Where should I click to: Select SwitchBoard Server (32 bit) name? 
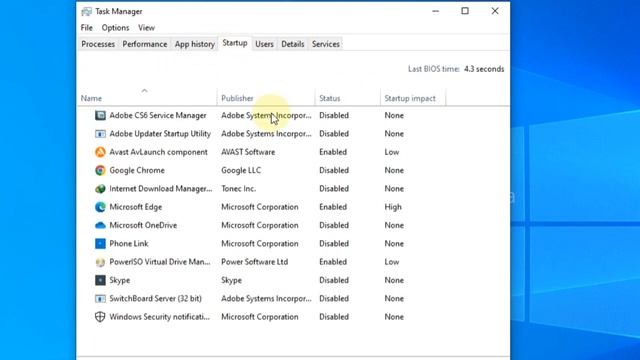[x=156, y=299]
